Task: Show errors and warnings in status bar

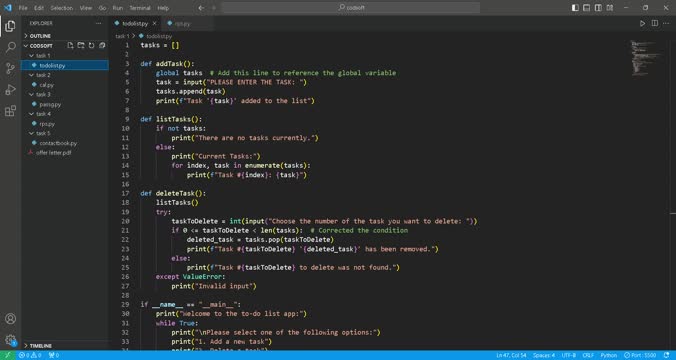Action: pyautogui.click(x=30, y=355)
